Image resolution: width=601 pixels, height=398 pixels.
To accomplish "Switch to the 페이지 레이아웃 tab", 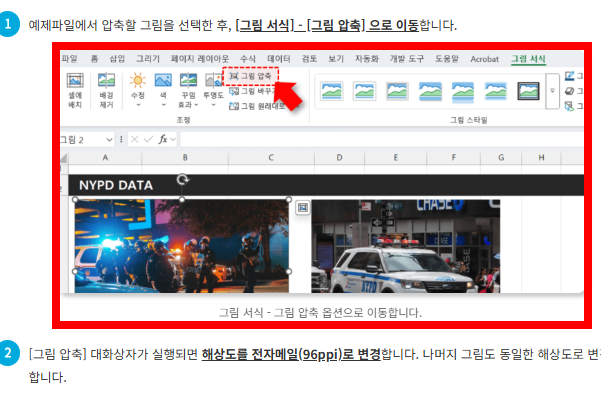I will click(x=200, y=59).
